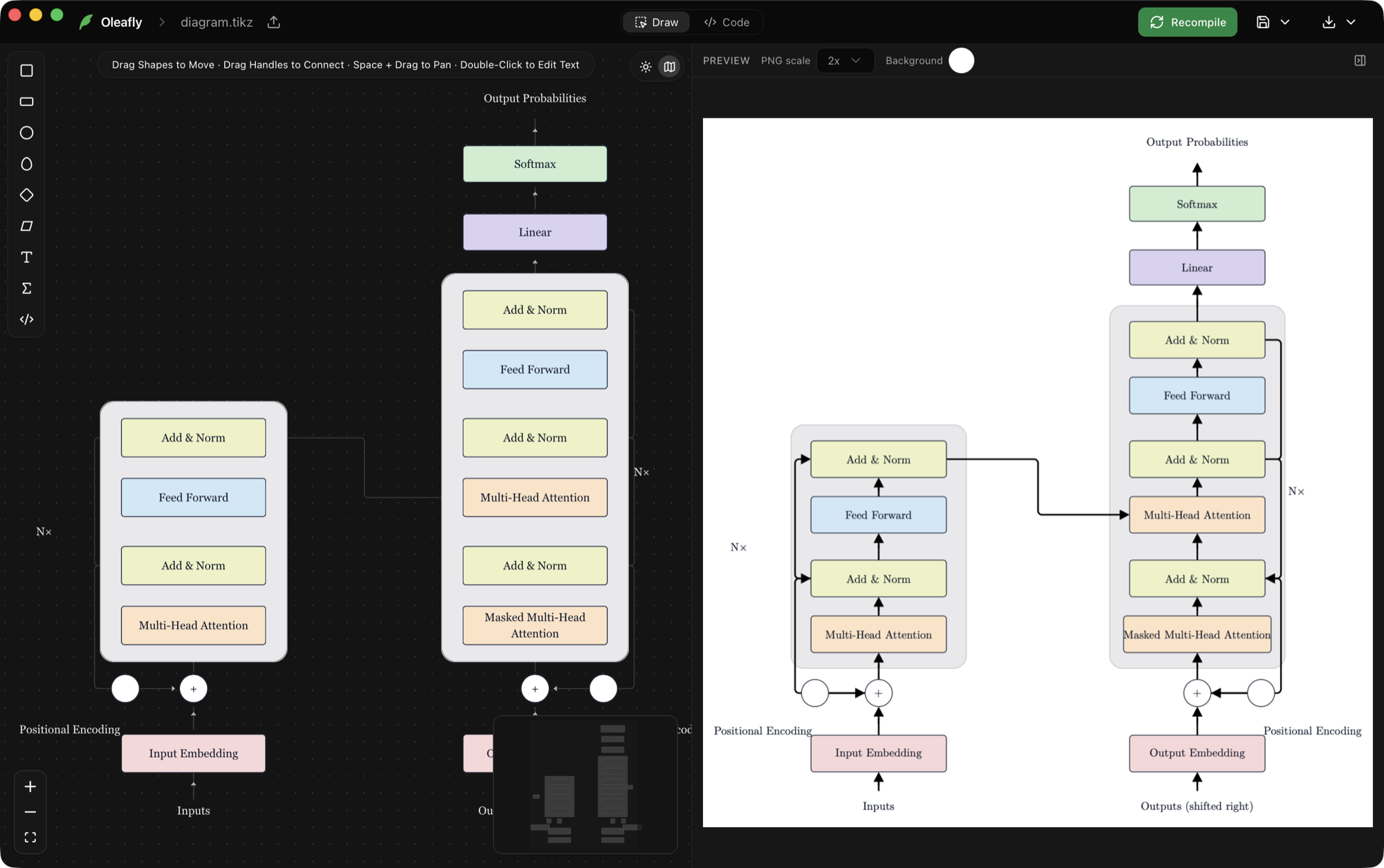Click the canvas 'N×' label beside decoder
Image resolution: width=1384 pixels, height=868 pixels.
pyautogui.click(x=641, y=472)
